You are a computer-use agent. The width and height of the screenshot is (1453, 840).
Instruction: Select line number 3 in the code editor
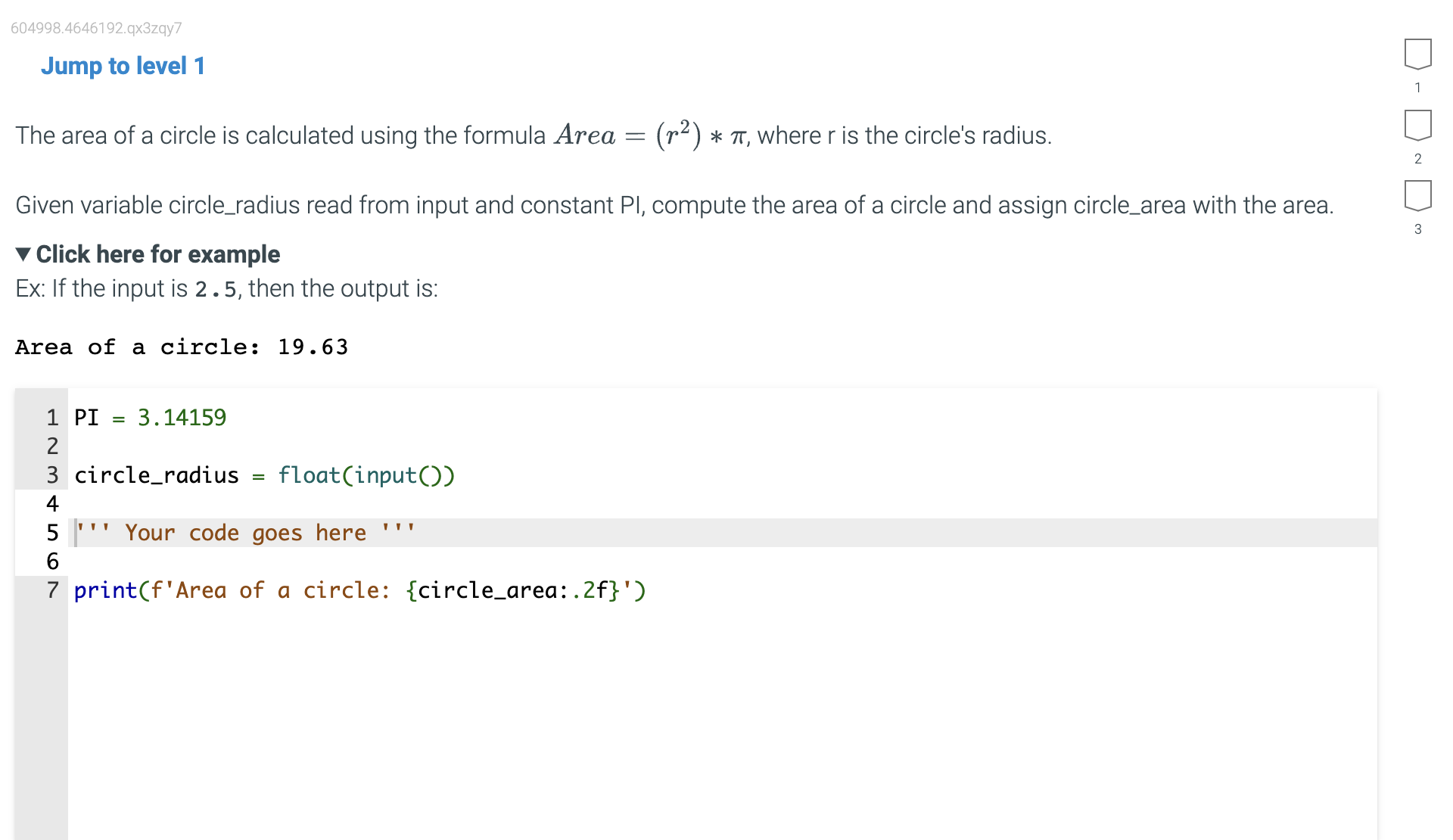[52, 475]
